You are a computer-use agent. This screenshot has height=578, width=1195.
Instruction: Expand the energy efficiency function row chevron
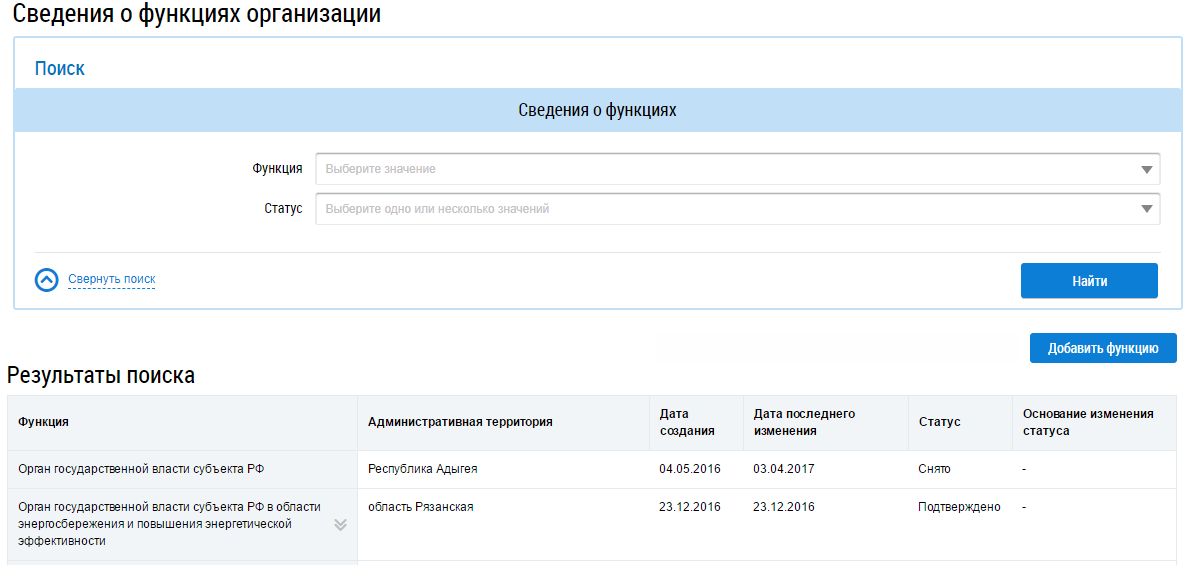click(x=340, y=524)
